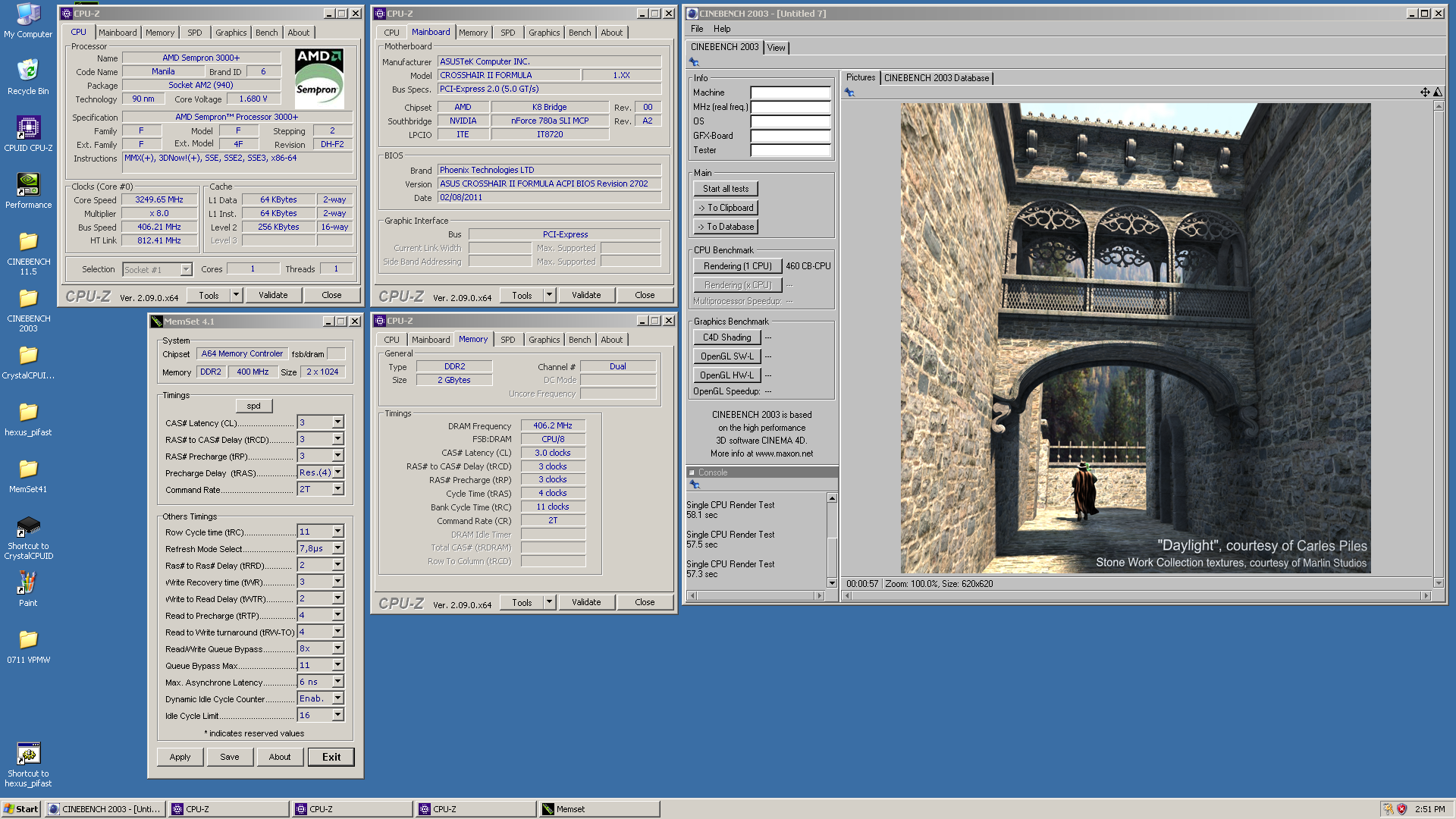Image resolution: width=1456 pixels, height=819 pixels.
Task: Launch Shortcut to hexus_pifast icon
Action: pos(28,764)
